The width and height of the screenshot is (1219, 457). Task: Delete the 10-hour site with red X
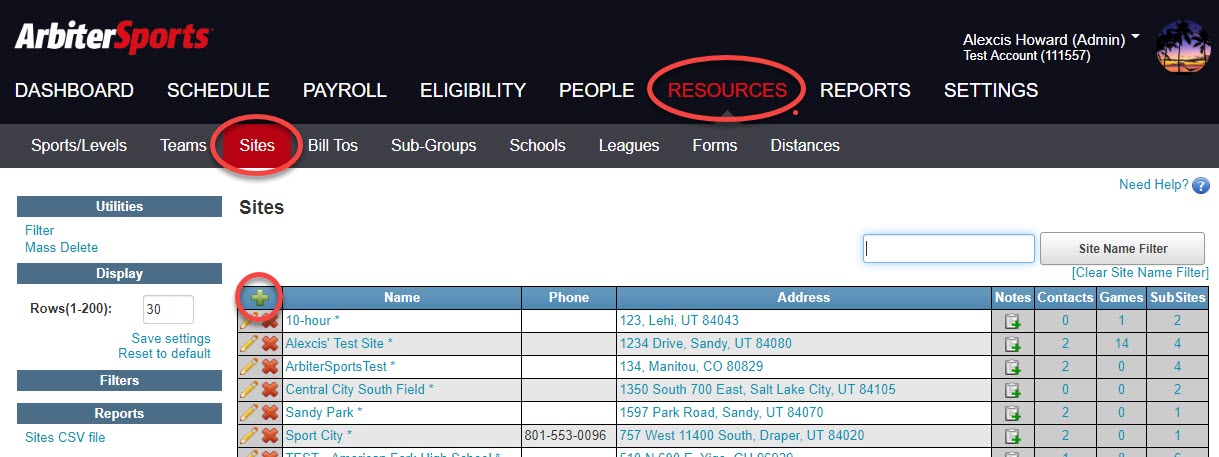click(x=270, y=321)
